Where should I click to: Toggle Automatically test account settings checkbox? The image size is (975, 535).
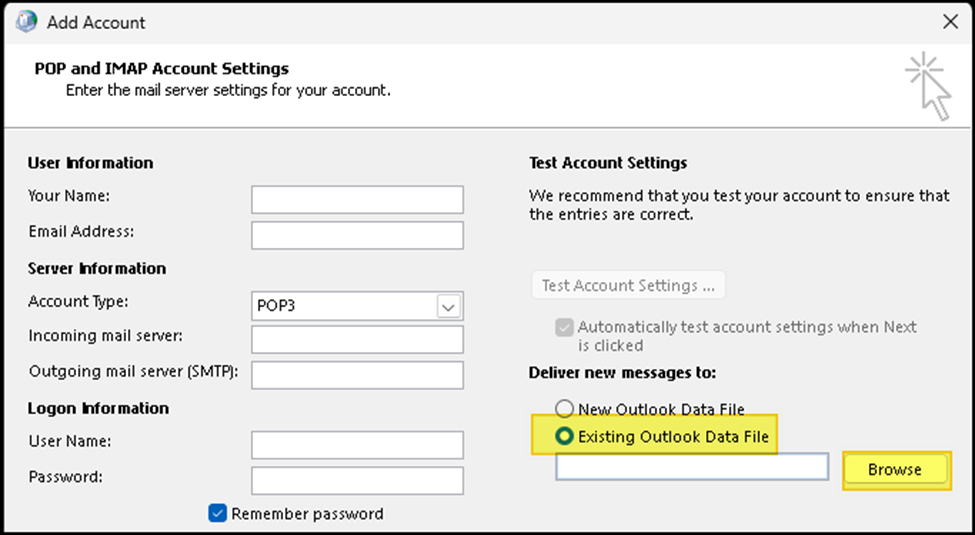coord(564,327)
